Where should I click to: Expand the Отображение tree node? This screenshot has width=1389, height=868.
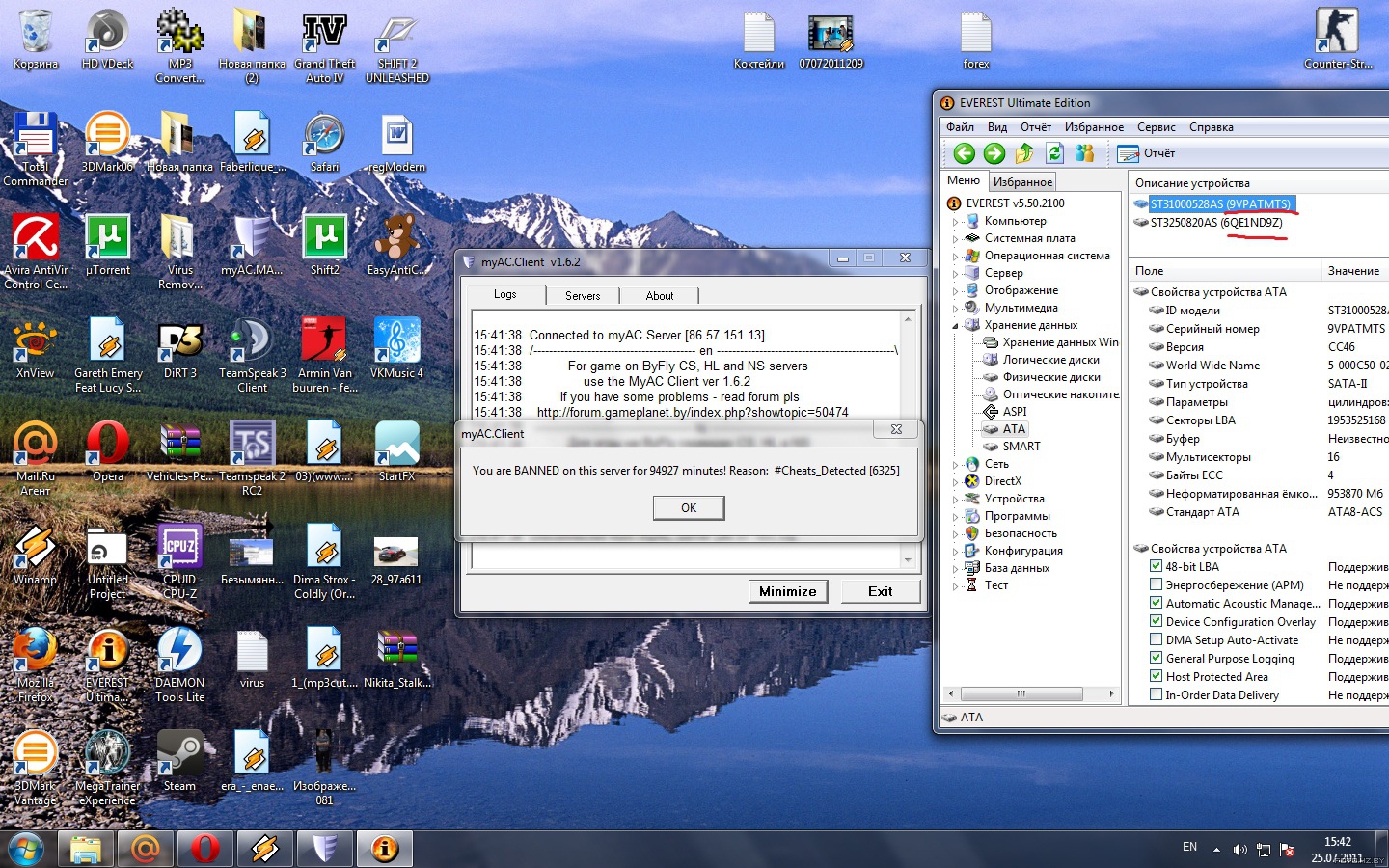tap(956, 291)
